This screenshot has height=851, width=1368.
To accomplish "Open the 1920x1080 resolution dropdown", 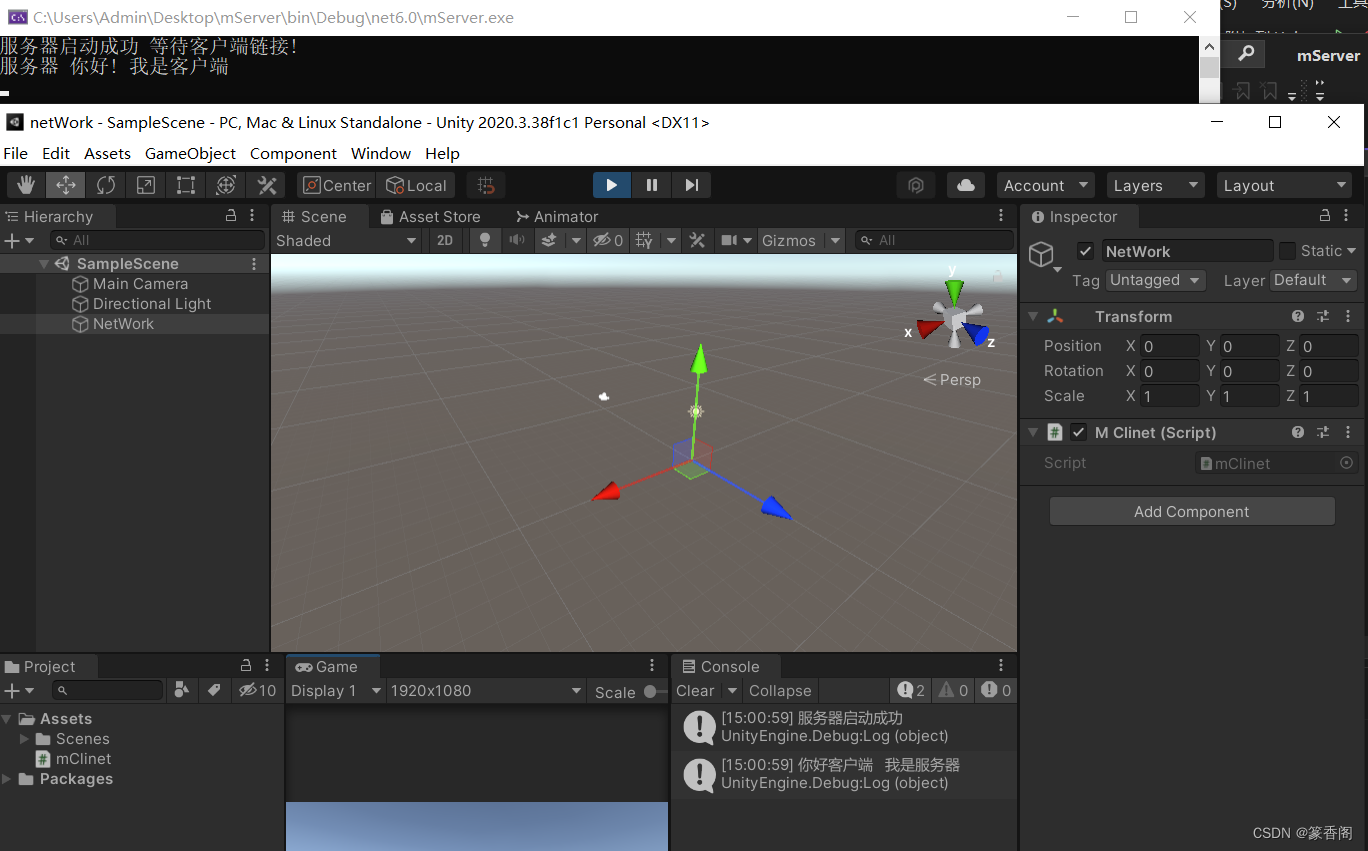I will click(x=487, y=690).
